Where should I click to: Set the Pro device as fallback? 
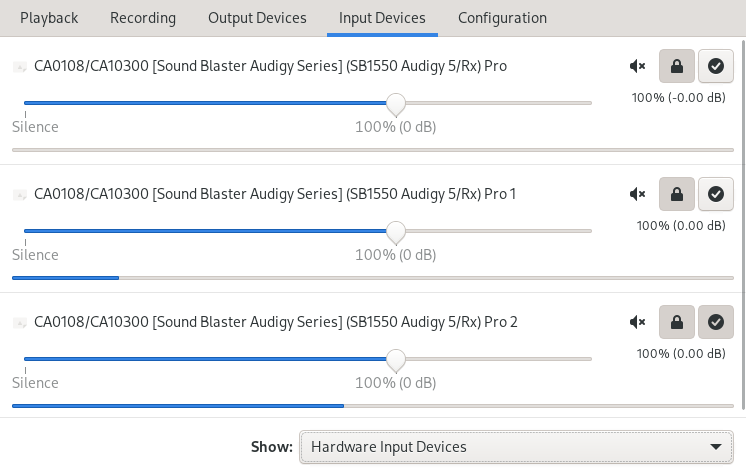coord(716,66)
